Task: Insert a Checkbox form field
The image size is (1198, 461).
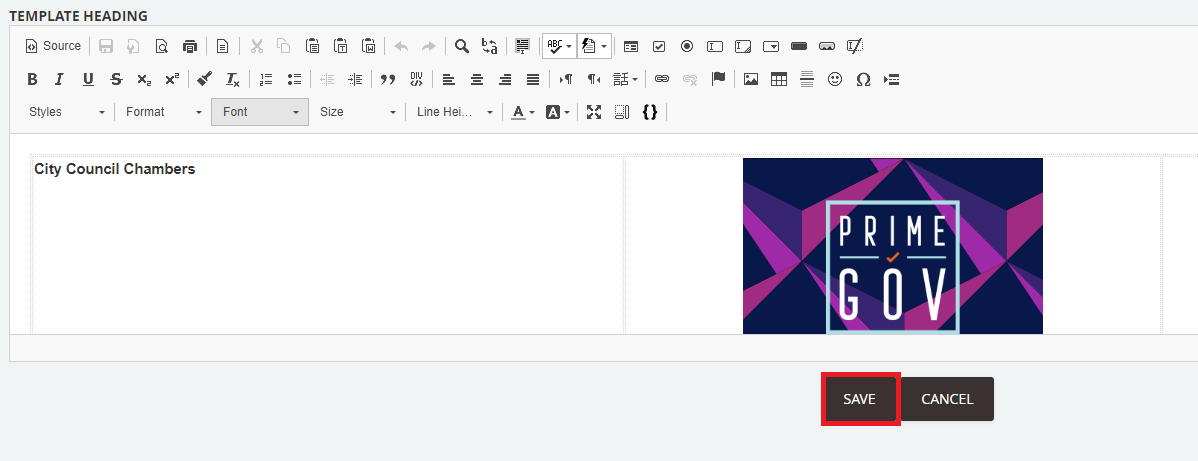Action: tap(659, 47)
